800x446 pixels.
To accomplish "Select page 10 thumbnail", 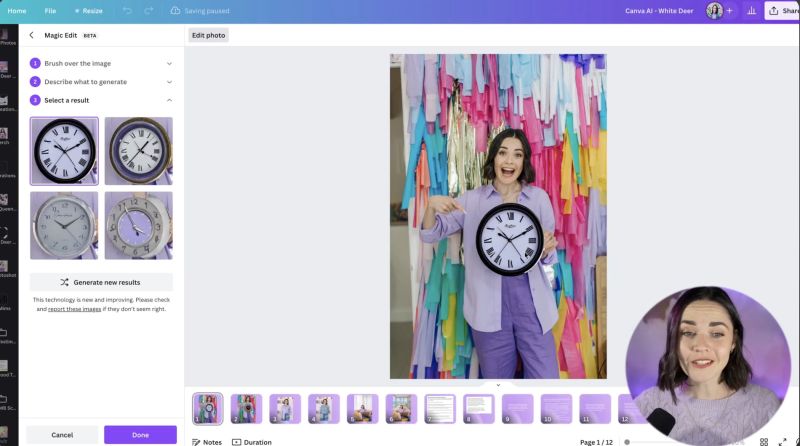I will [x=557, y=409].
